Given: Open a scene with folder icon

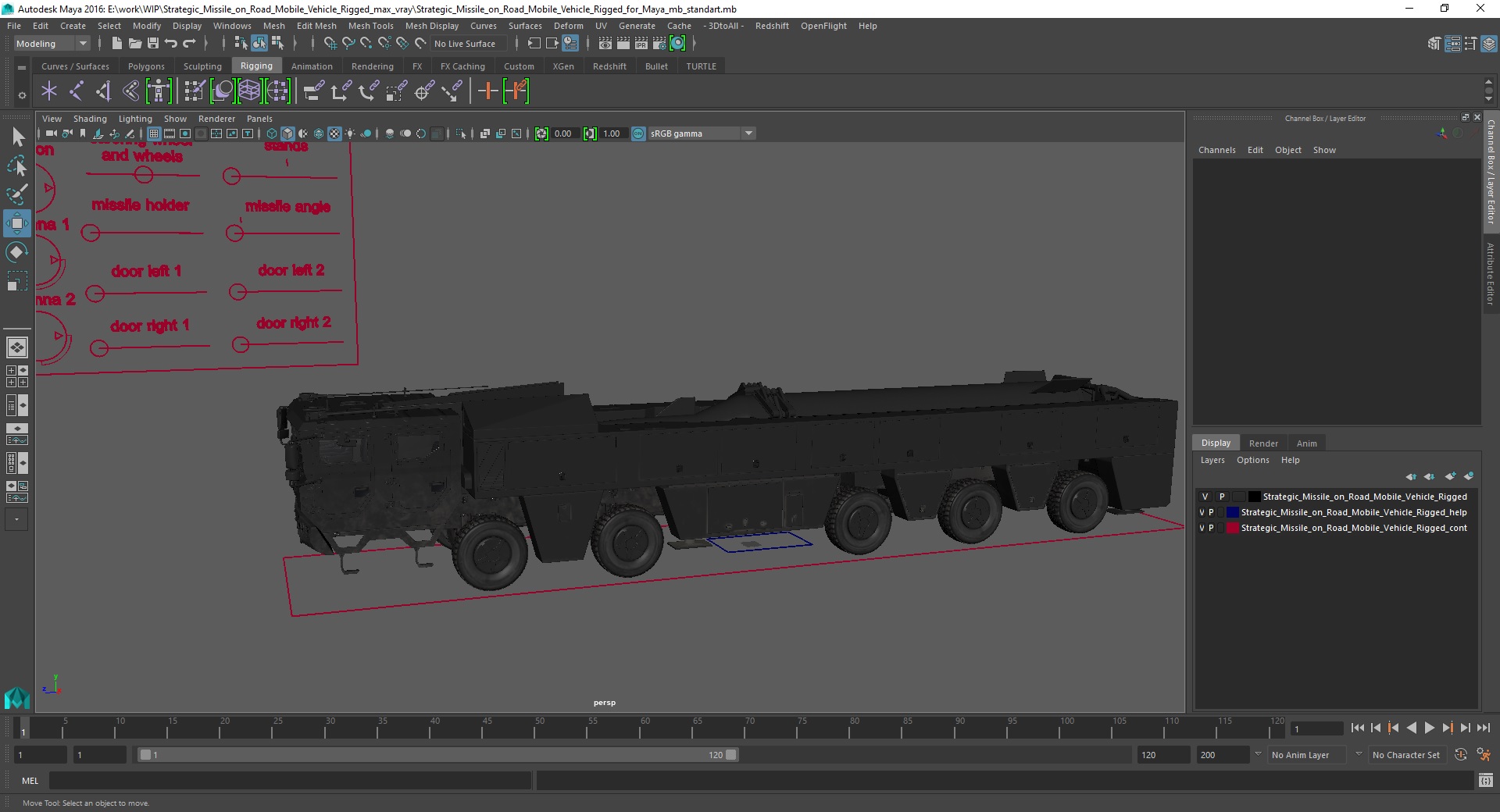Looking at the screenshot, I should (134, 44).
